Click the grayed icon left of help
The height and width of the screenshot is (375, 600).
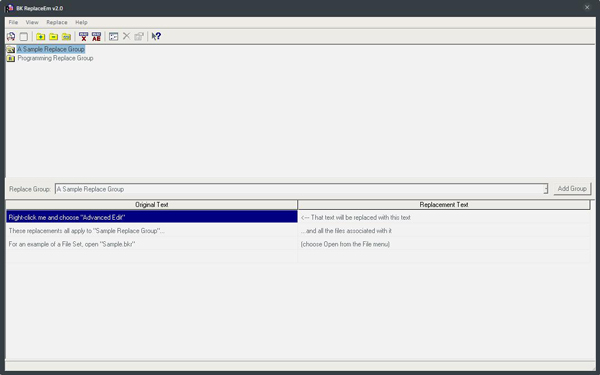tap(139, 36)
